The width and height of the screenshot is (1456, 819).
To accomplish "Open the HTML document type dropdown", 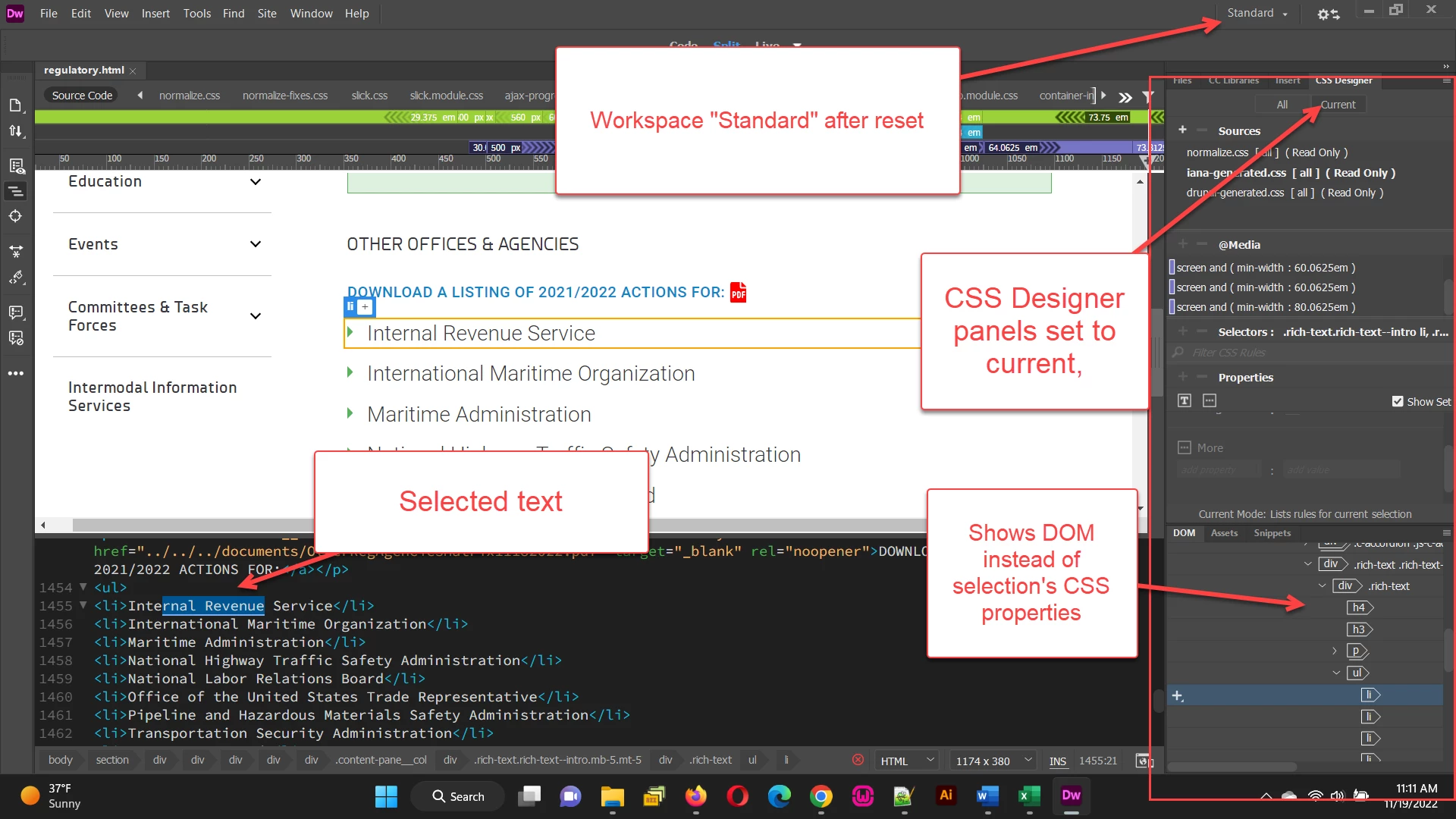I will point(908,761).
